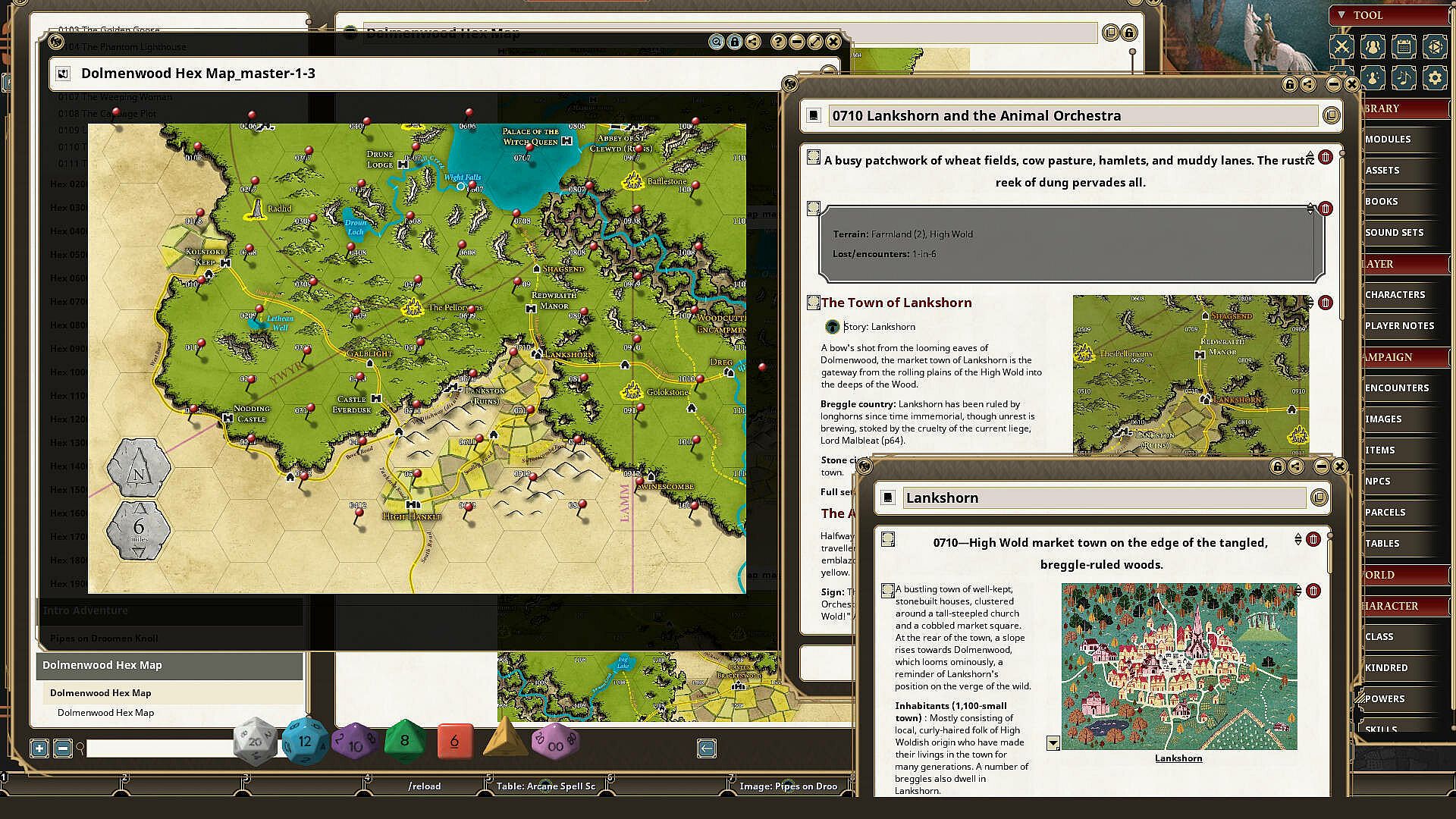Click the share icon on map window

[x=753, y=42]
